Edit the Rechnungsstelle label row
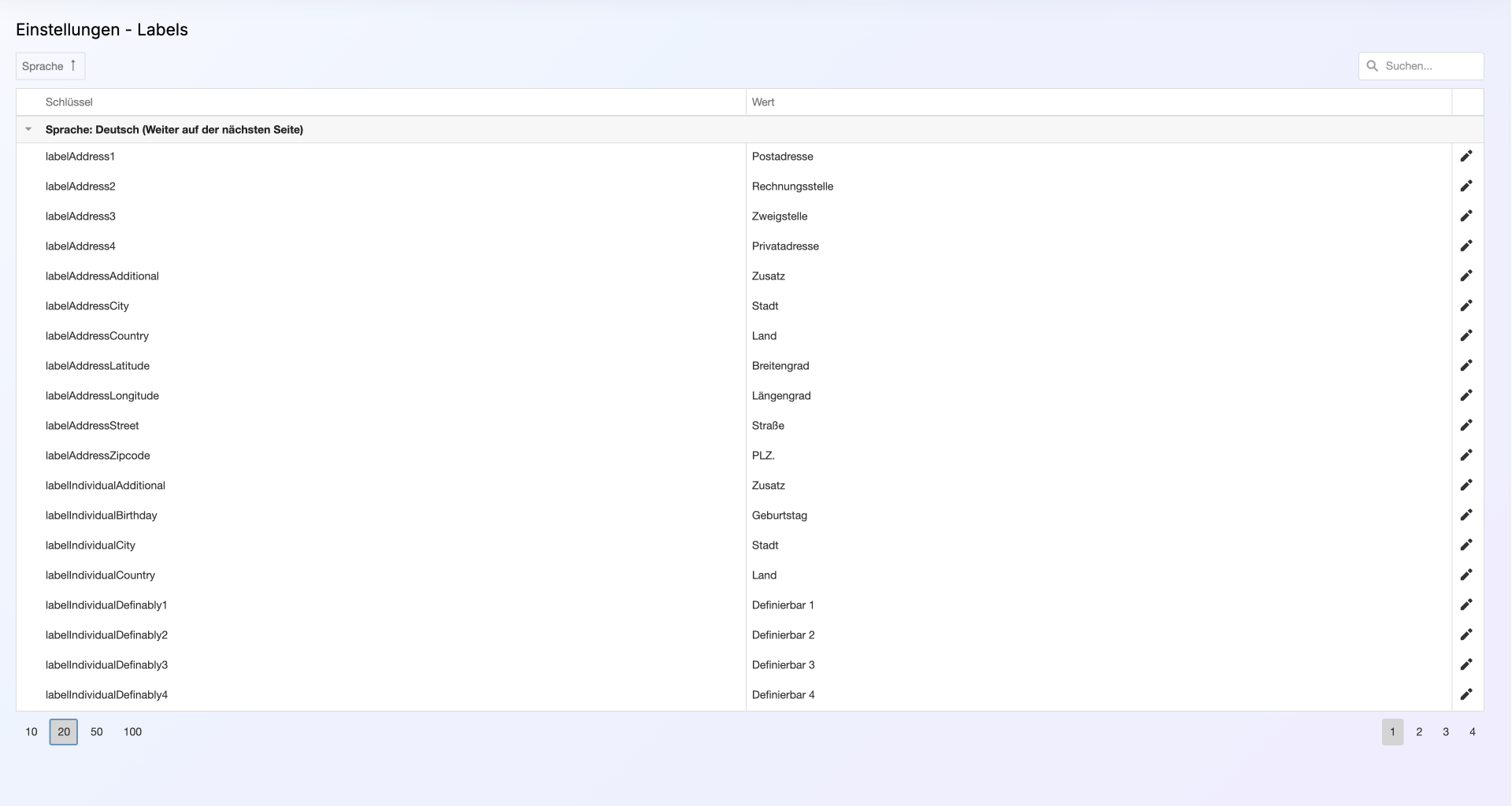The image size is (1512, 806). [x=1466, y=187]
